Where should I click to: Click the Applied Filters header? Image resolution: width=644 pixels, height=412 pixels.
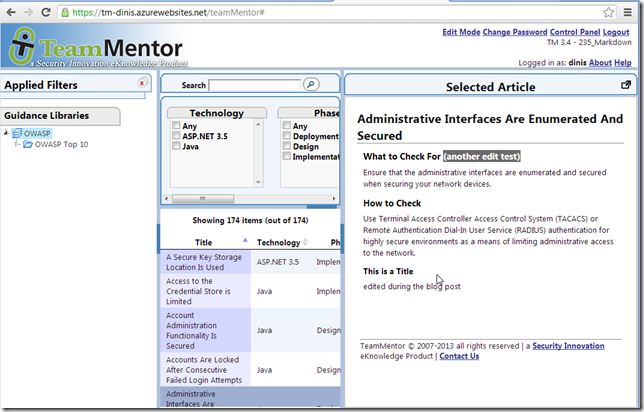click(41, 85)
